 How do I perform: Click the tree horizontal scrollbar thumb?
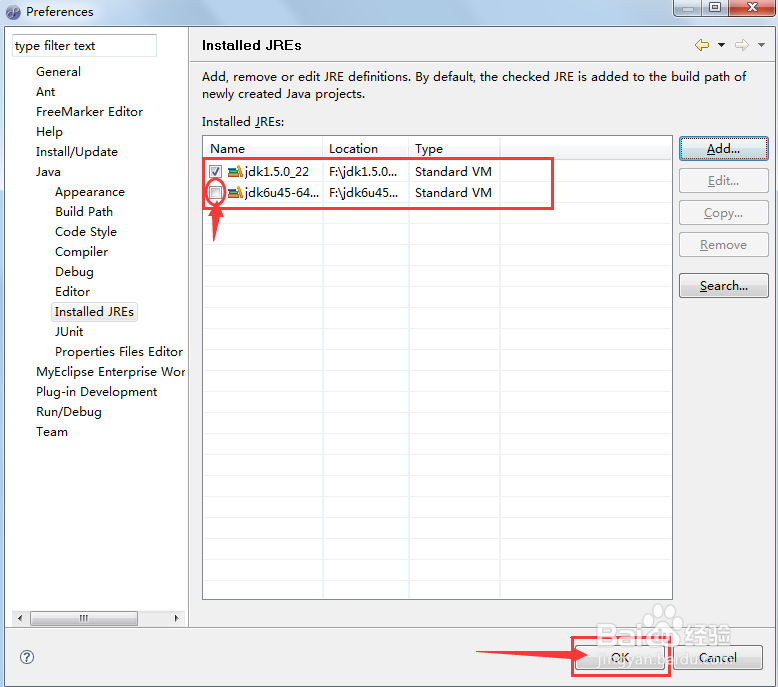(84, 618)
